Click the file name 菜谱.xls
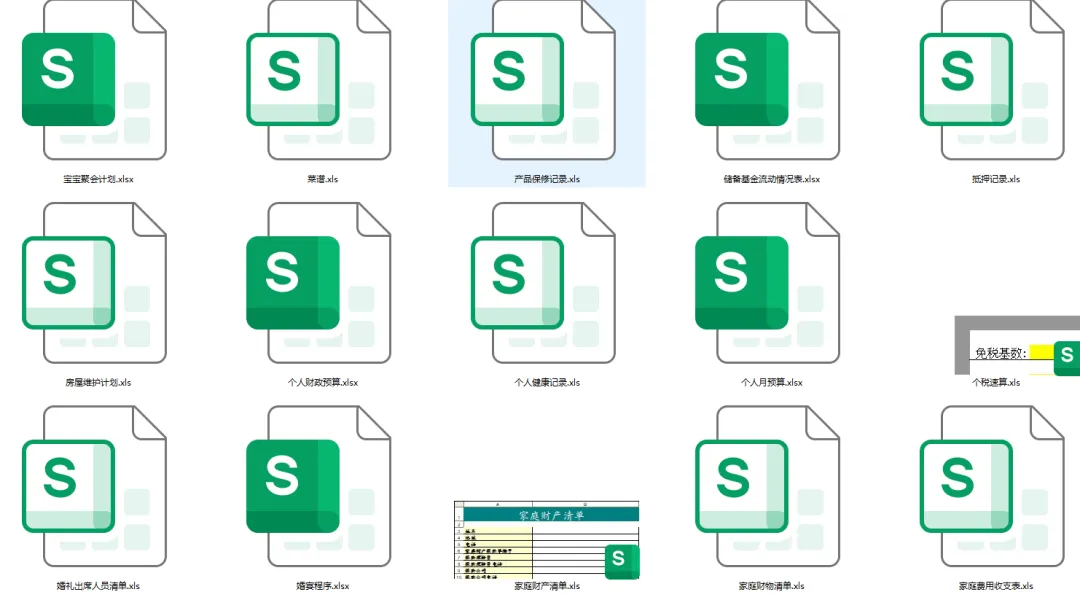The width and height of the screenshot is (1080, 608). click(322, 179)
